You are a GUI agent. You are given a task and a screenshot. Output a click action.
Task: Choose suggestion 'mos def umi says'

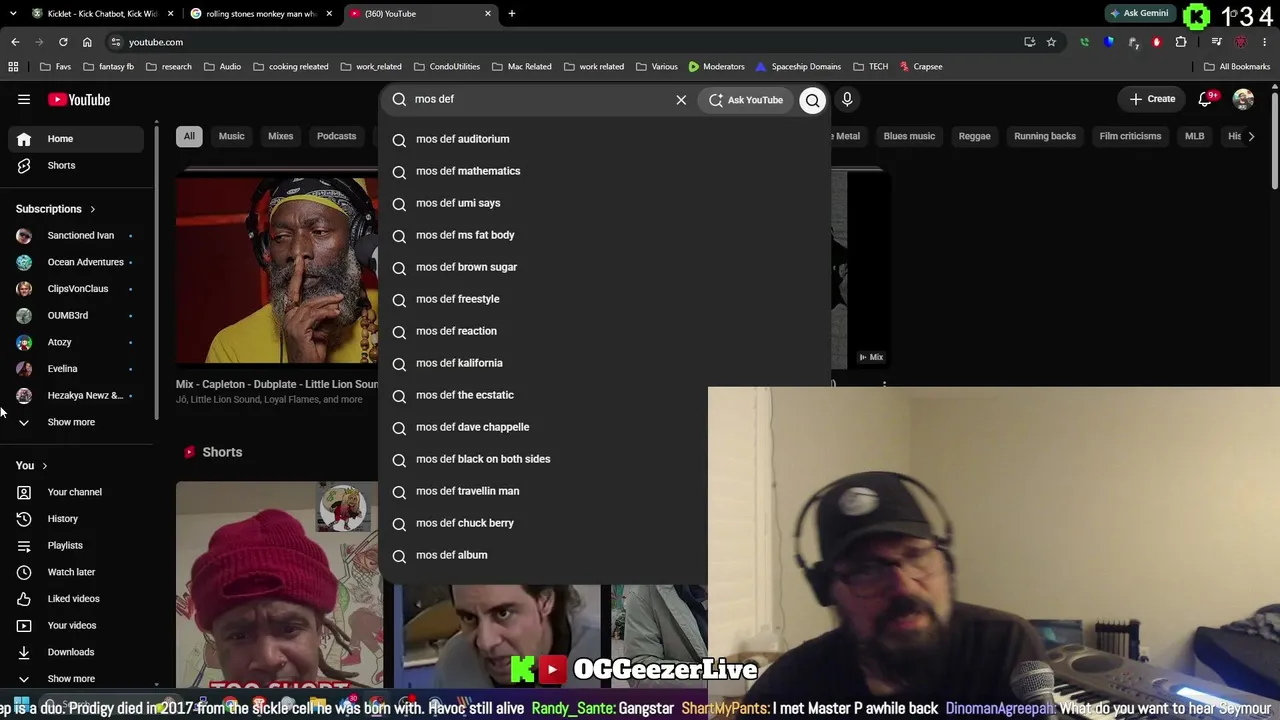pyautogui.click(x=604, y=203)
